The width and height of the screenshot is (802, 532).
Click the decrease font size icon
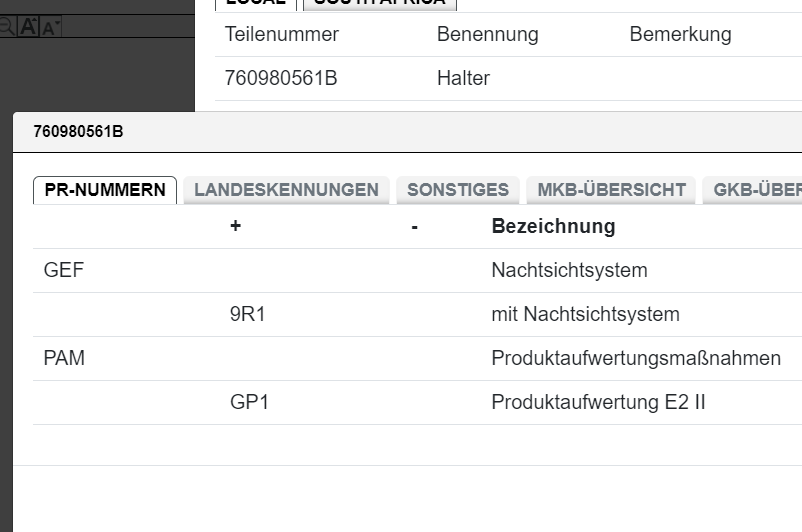point(50,27)
